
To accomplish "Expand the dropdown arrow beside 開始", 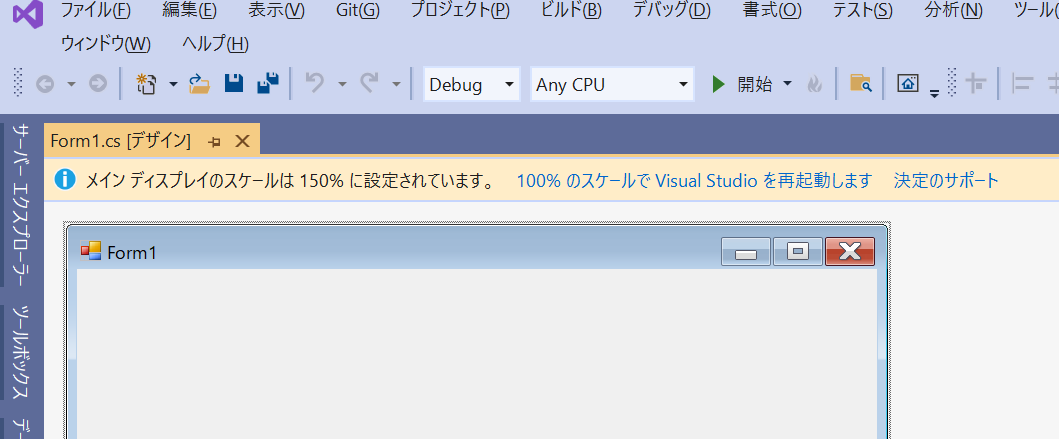I will 787,84.
